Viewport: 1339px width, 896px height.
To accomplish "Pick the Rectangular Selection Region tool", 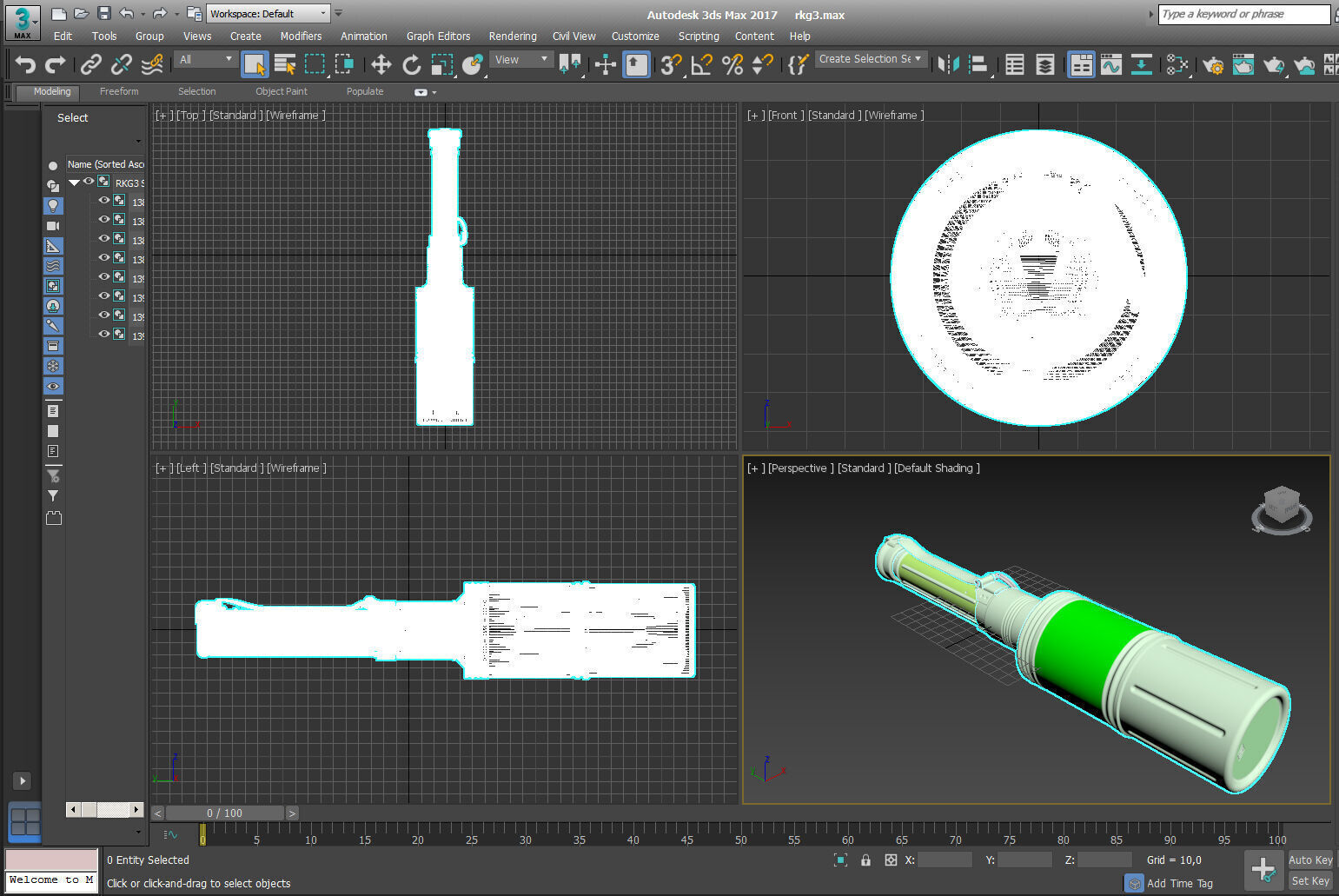I will point(315,64).
